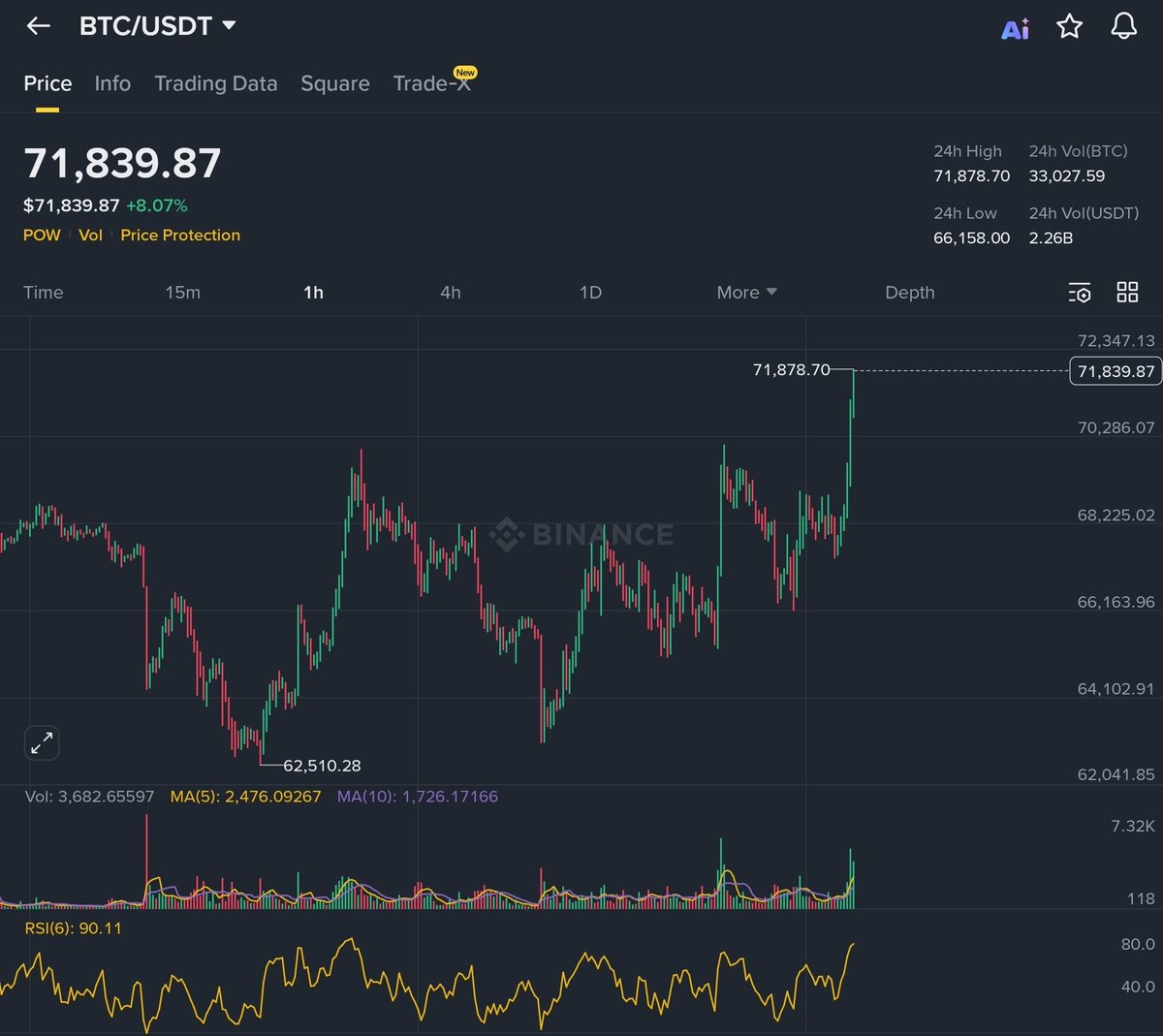Screen dimensions: 1163x1036
Task: Open the AI assistant icon
Action: [x=1015, y=28]
